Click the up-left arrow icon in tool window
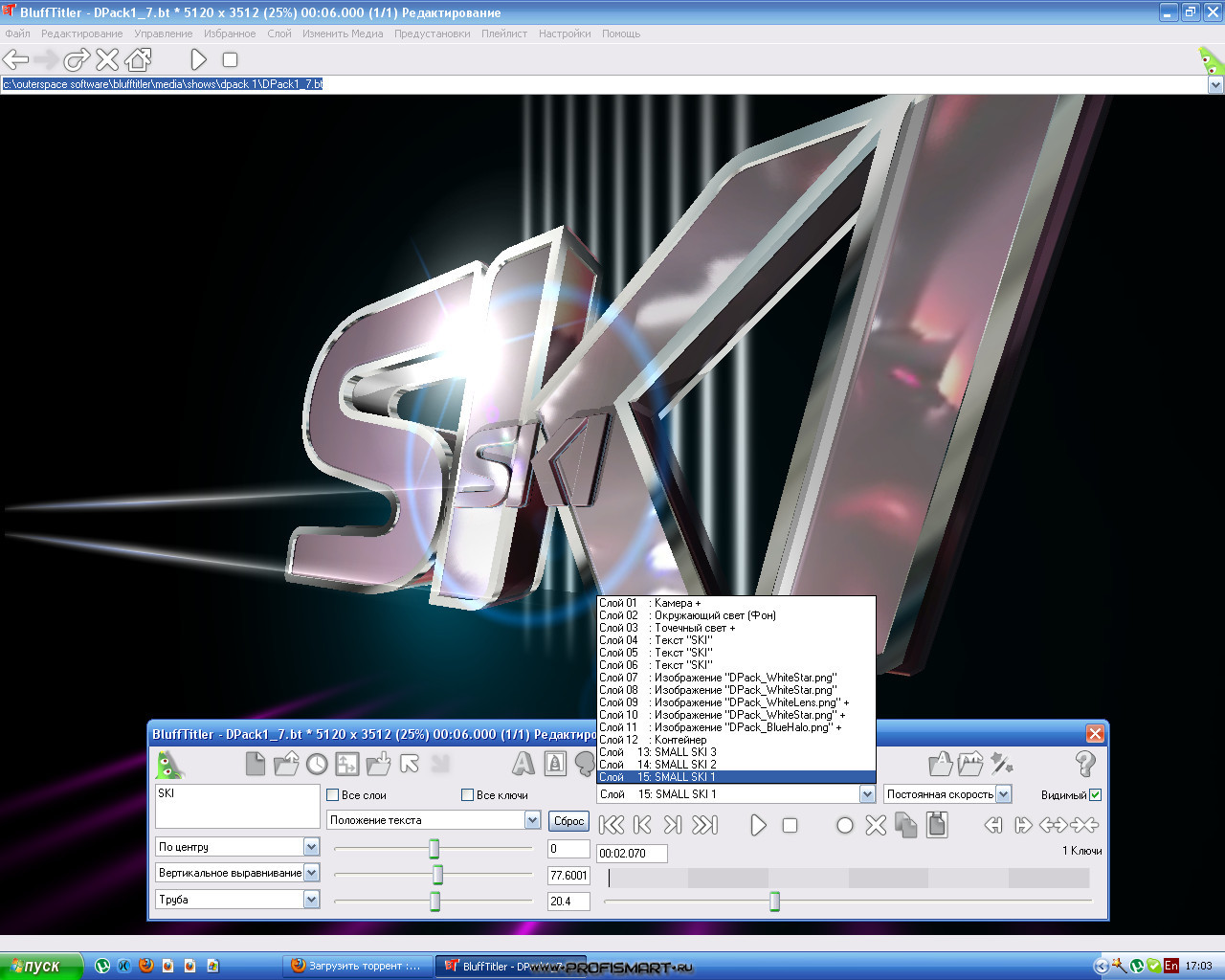This screenshot has width=1225, height=980. click(x=410, y=764)
